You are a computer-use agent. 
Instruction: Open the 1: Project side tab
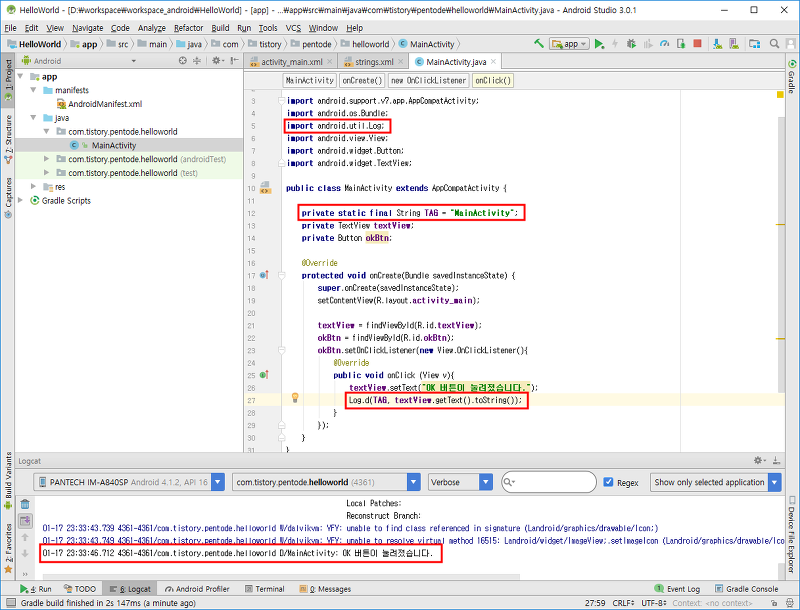pyautogui.click(x=8, y=81)
